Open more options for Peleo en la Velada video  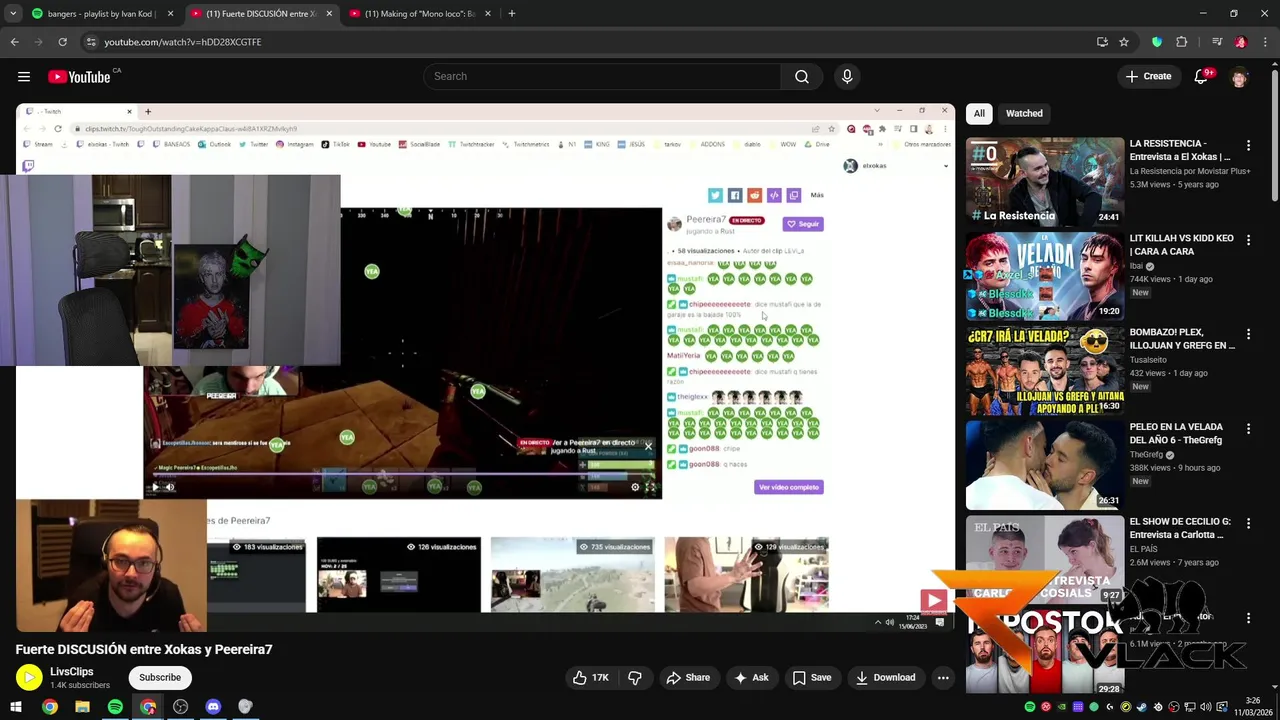point(1248,429)
